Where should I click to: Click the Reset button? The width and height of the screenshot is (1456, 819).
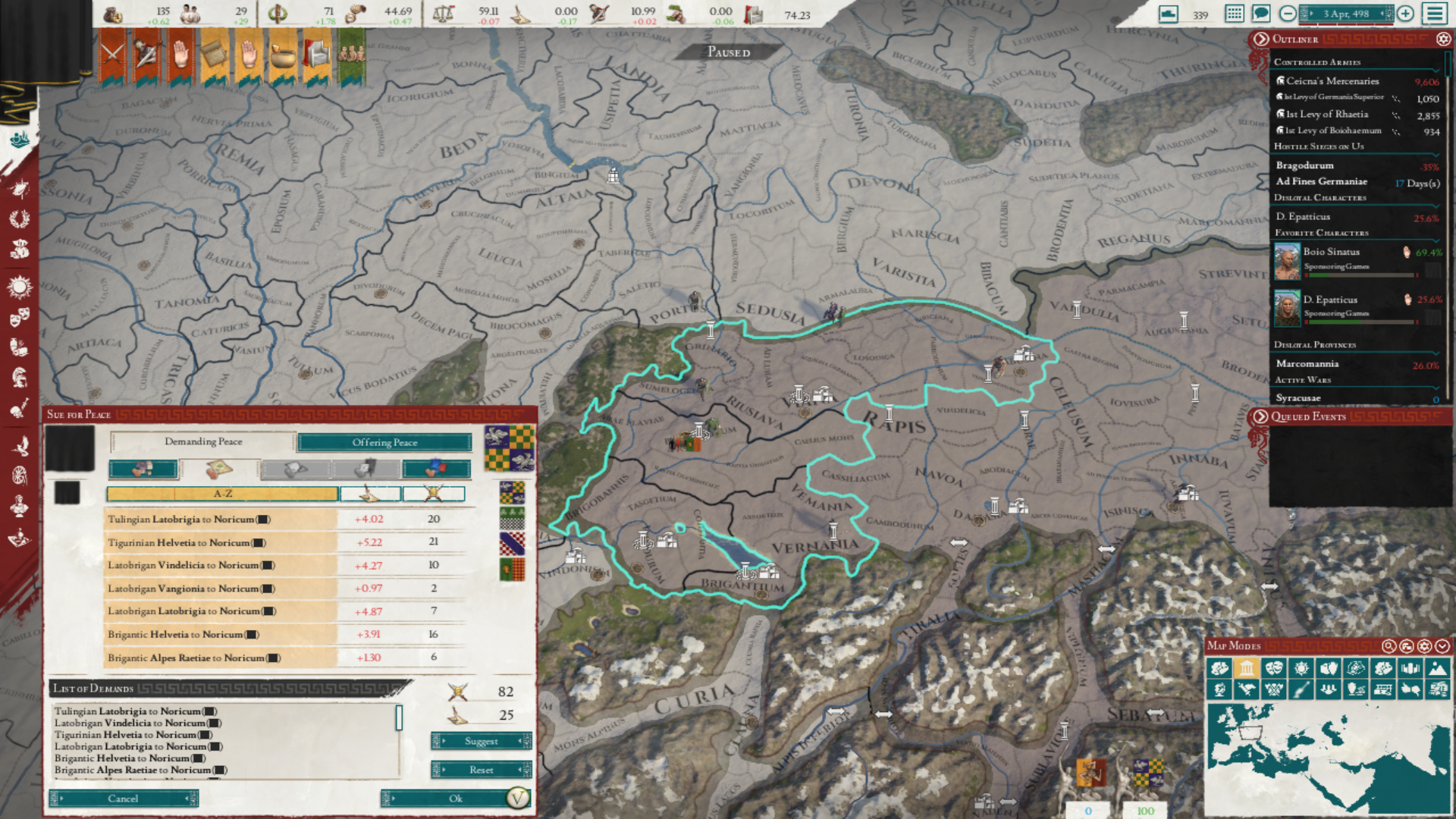click(x=482, y=770)
